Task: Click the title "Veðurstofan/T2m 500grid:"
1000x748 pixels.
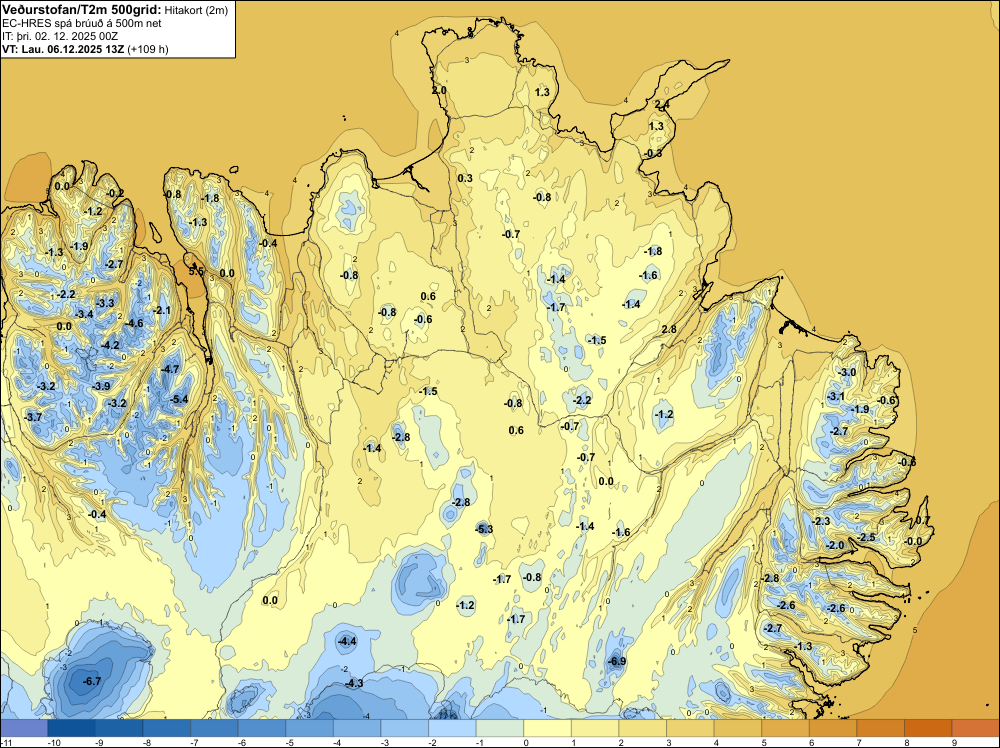Action: pyautogui.click(x=82, y=9)
